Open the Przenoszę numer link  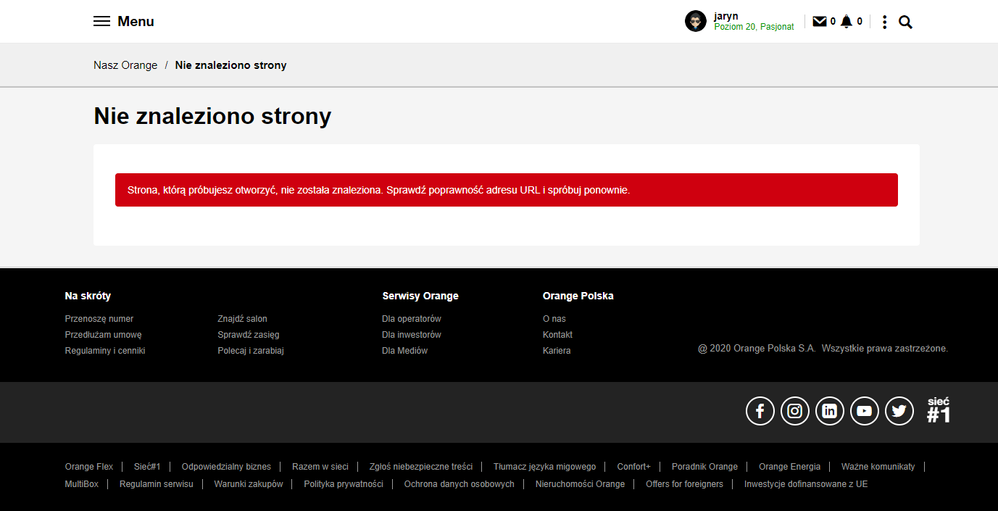(x=99, y=319)
